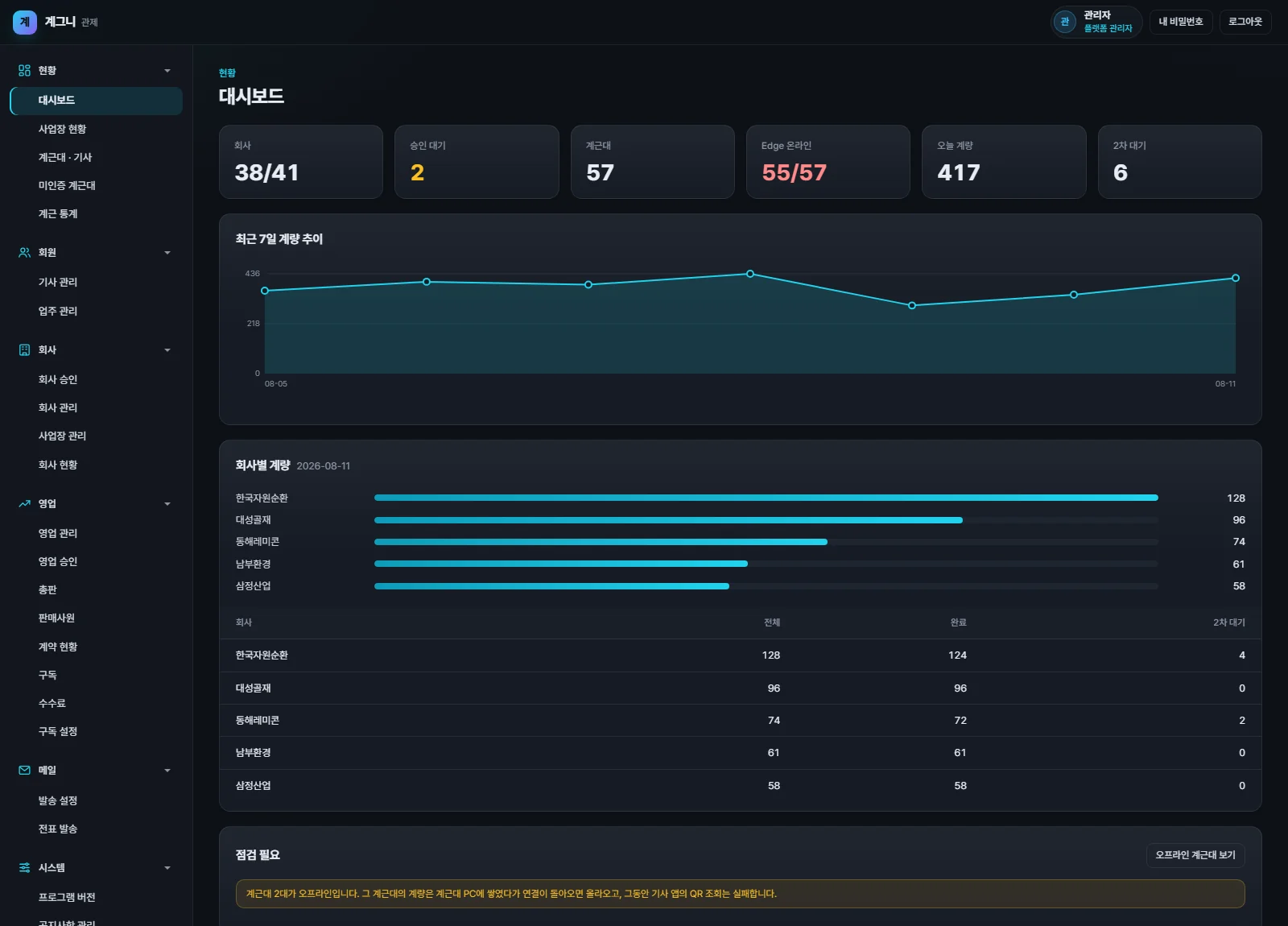The height and width of the screenshot is (926, 1288).
Task: Open 회사 승인 page
Action: click(97, 379)
